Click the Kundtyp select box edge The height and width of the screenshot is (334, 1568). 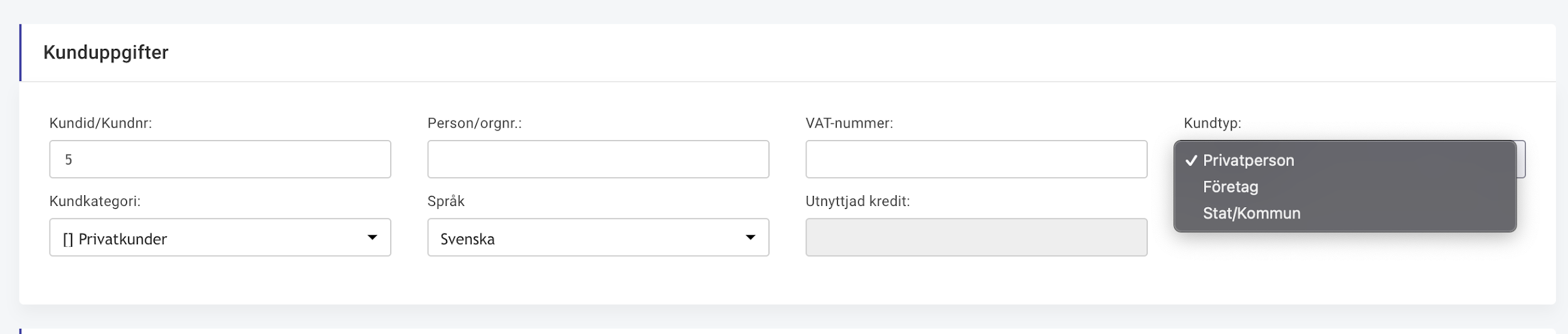tap(1521, 159)
